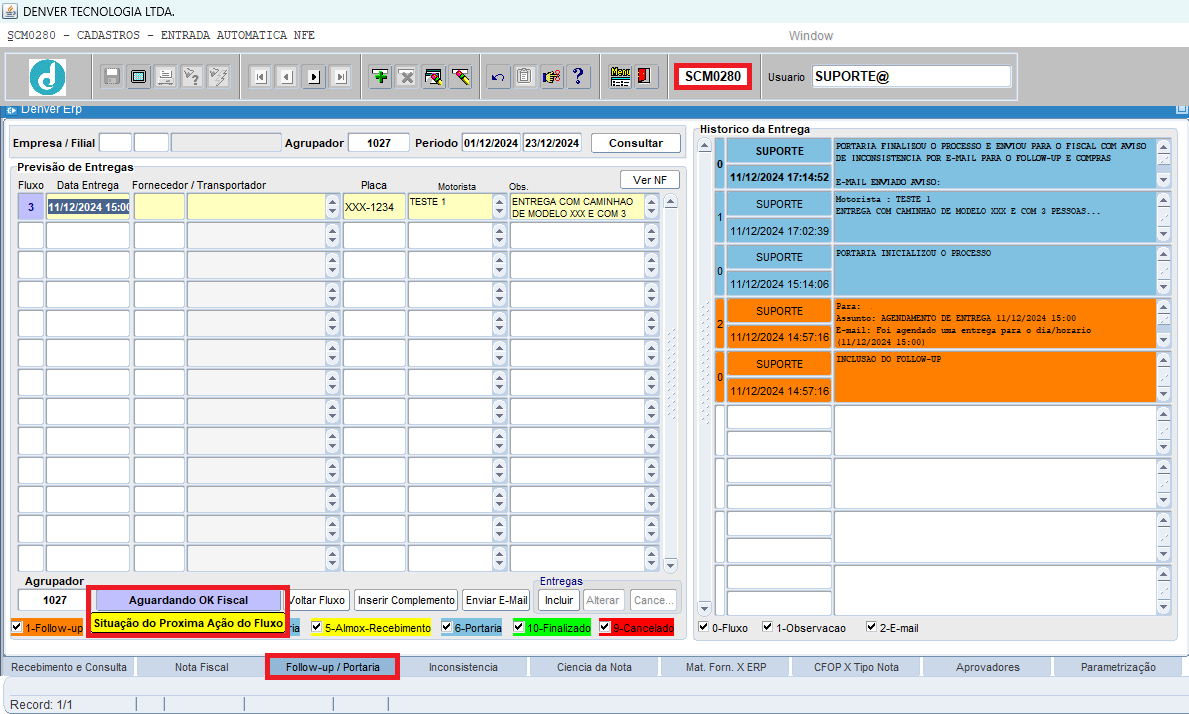1189x714 pixels.
Task: Open the Recebimento e Consulta tab
Action: click(68, 667)
